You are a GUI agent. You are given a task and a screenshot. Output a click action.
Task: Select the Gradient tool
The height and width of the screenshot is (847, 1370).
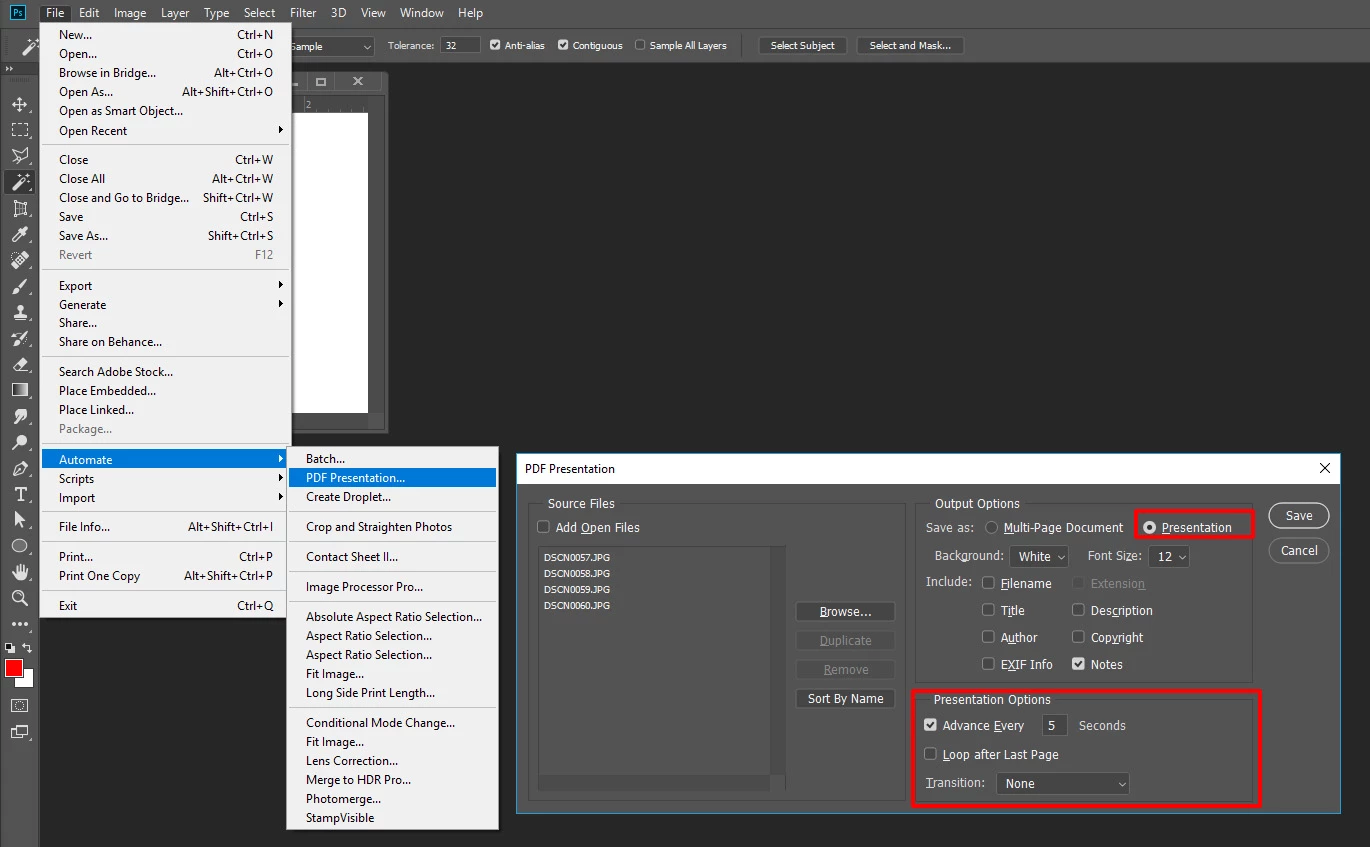20,390
